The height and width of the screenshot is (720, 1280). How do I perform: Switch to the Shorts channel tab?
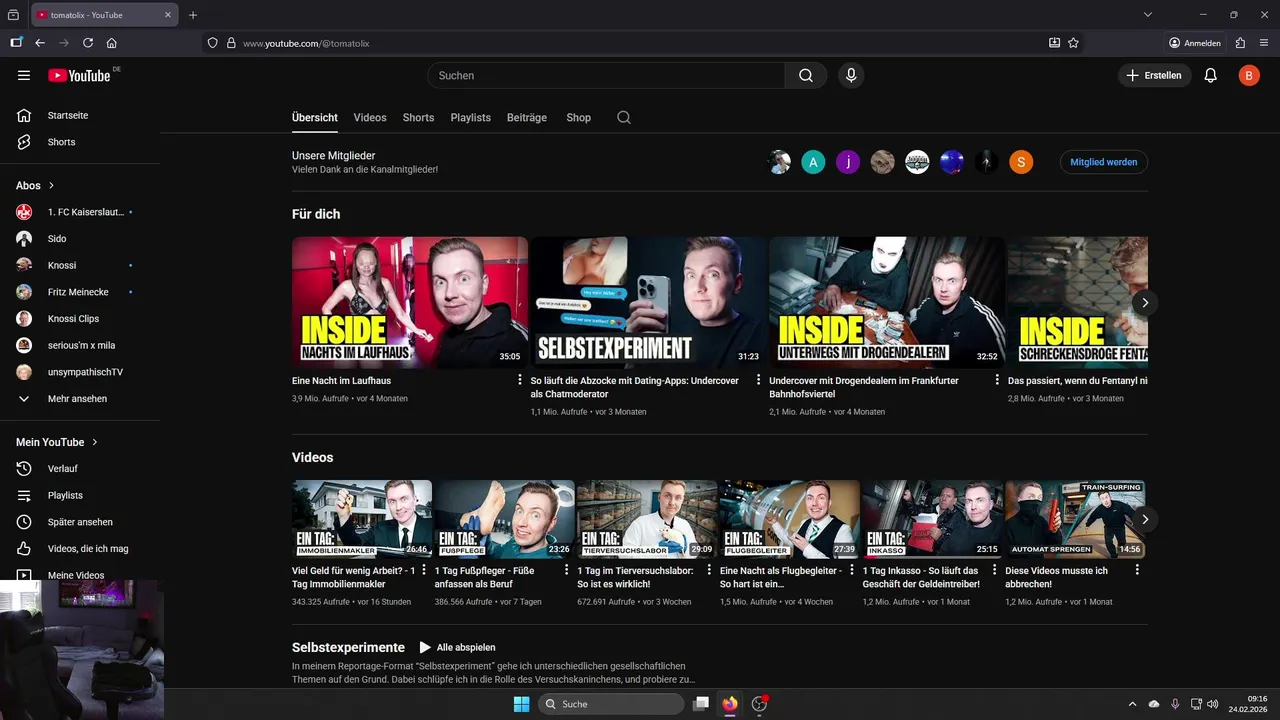[x=418, y=117]
